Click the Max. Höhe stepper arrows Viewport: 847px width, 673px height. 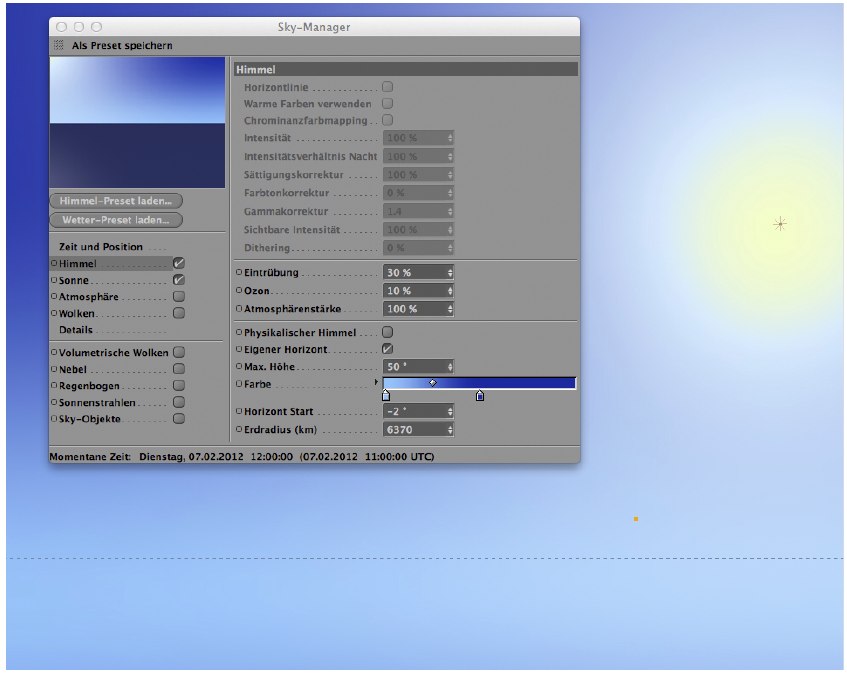[x=450, y=367]
